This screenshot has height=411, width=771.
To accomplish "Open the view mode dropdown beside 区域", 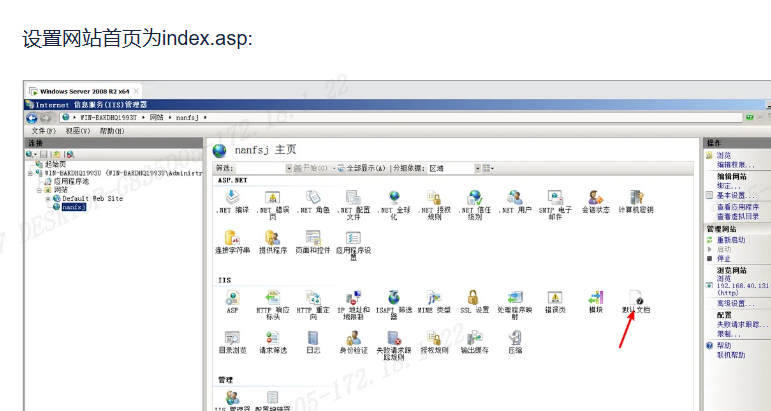I will 488,168.
